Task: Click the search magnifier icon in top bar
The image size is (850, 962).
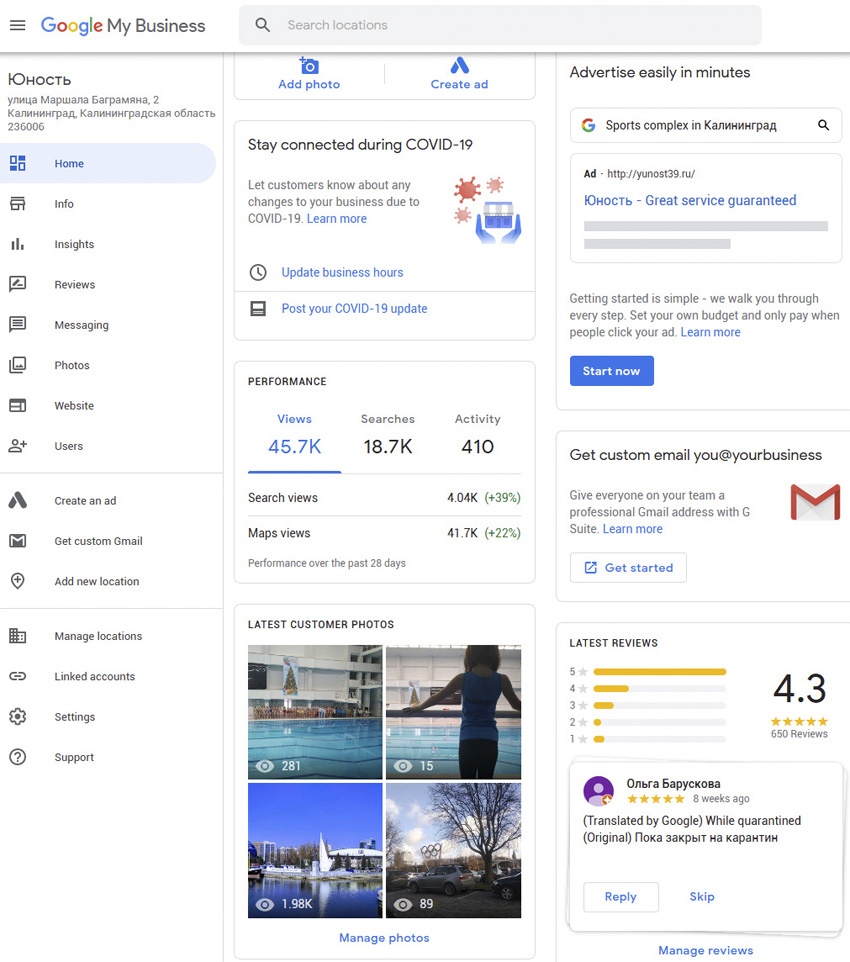Action: point(263,25)
